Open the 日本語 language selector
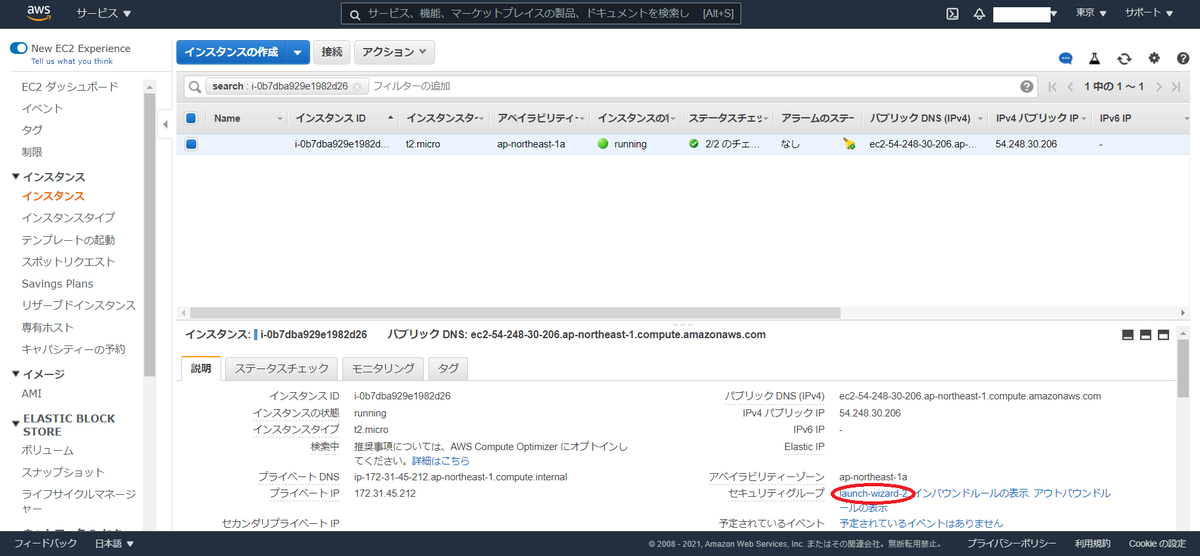 coord(114,544)
